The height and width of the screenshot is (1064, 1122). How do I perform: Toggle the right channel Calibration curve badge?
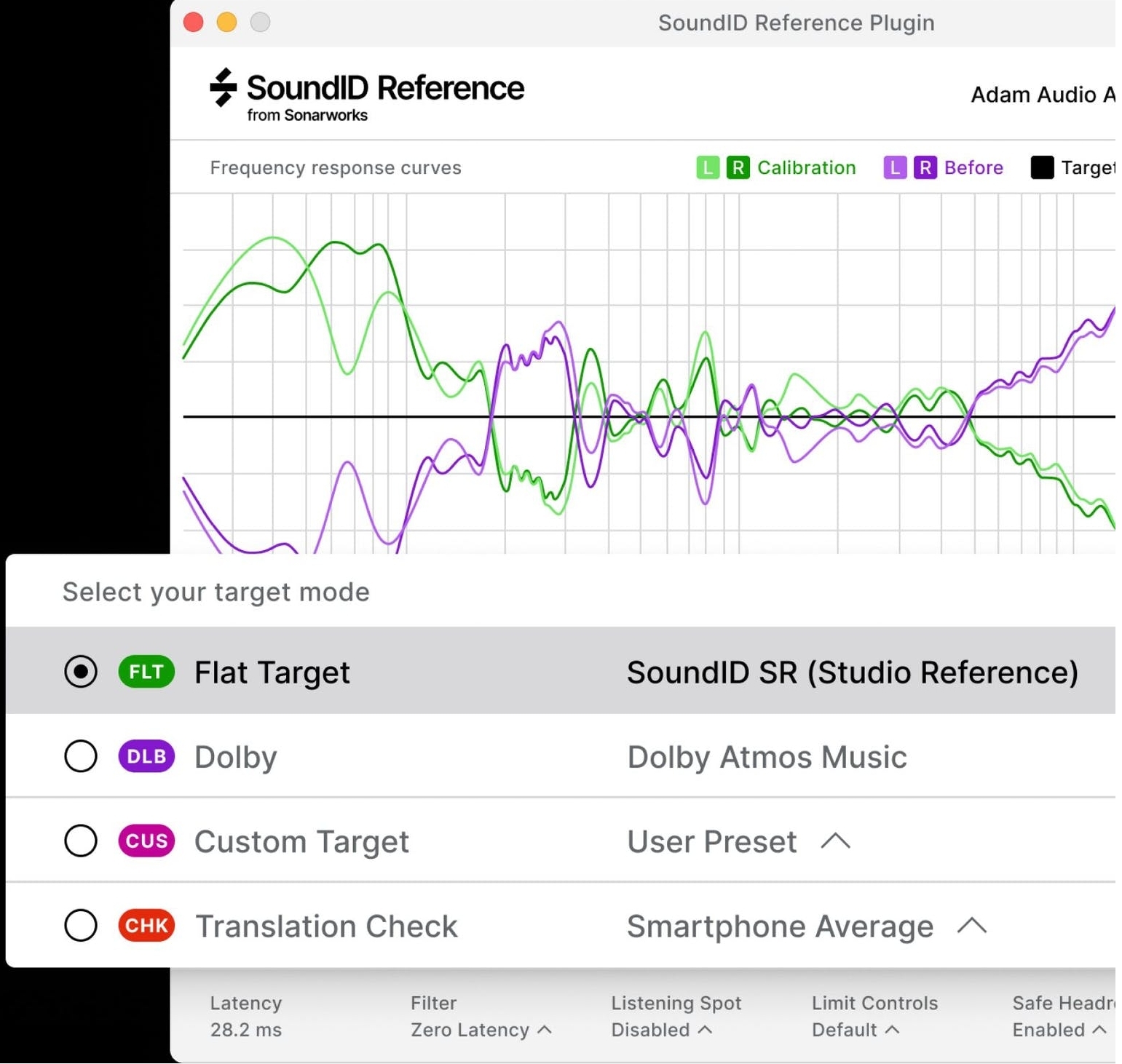pyautogui.click(x=738, y=167)
